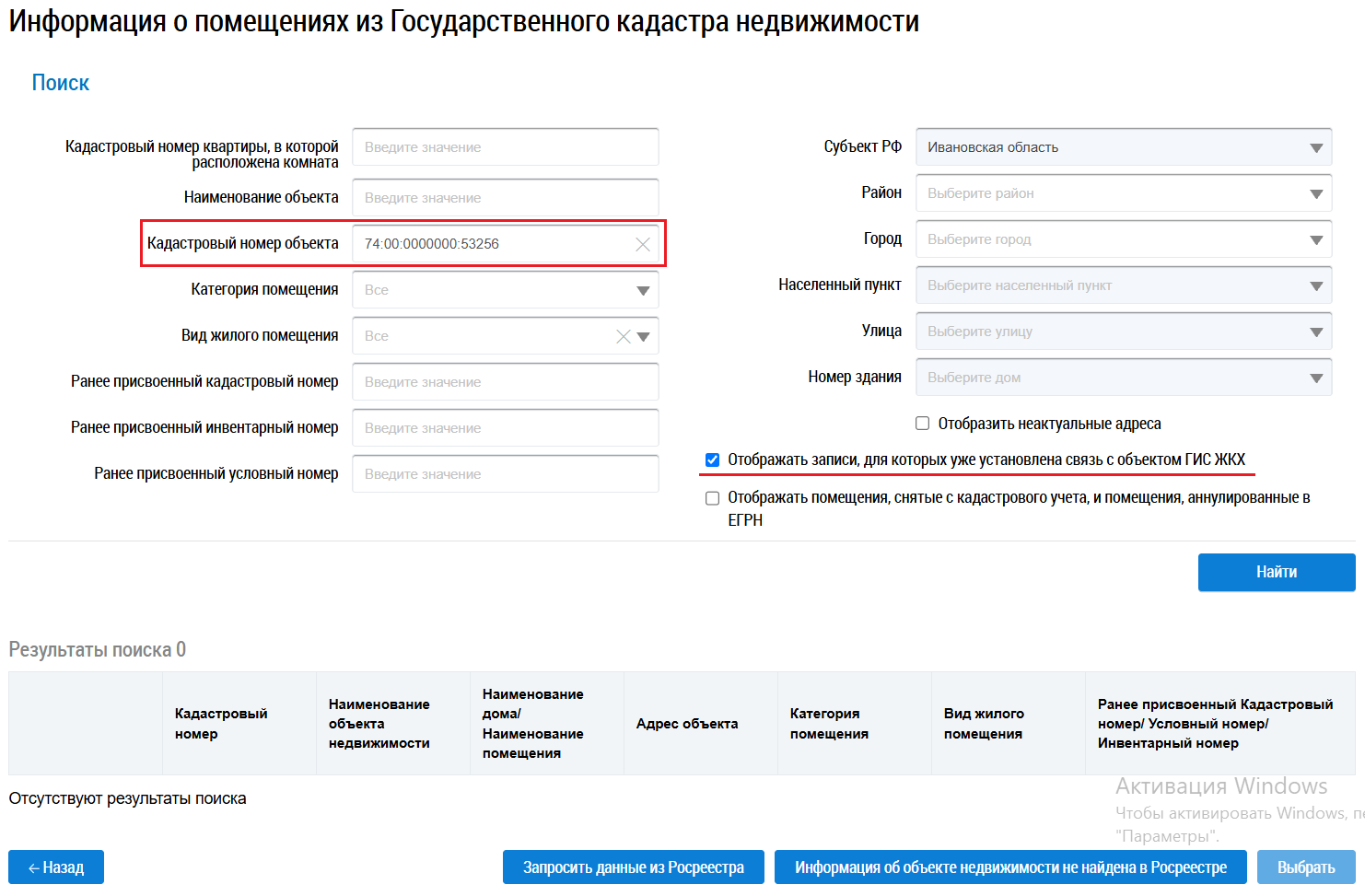
Task: Expand the 'Район' dropdown
Action: (x=1124, y=193)
